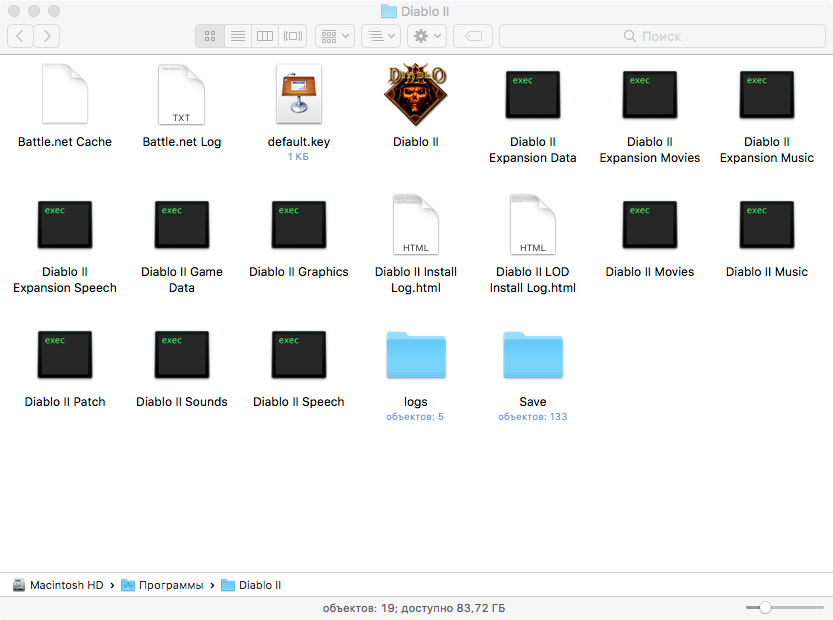Viewport: 833px width, 620px height.
Task: Open the sort order dropdown
Action: [381, 36]
